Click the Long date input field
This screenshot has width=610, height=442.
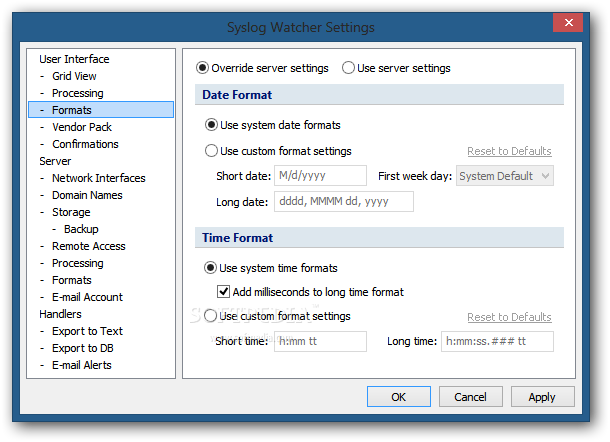[x=344, y=202]
